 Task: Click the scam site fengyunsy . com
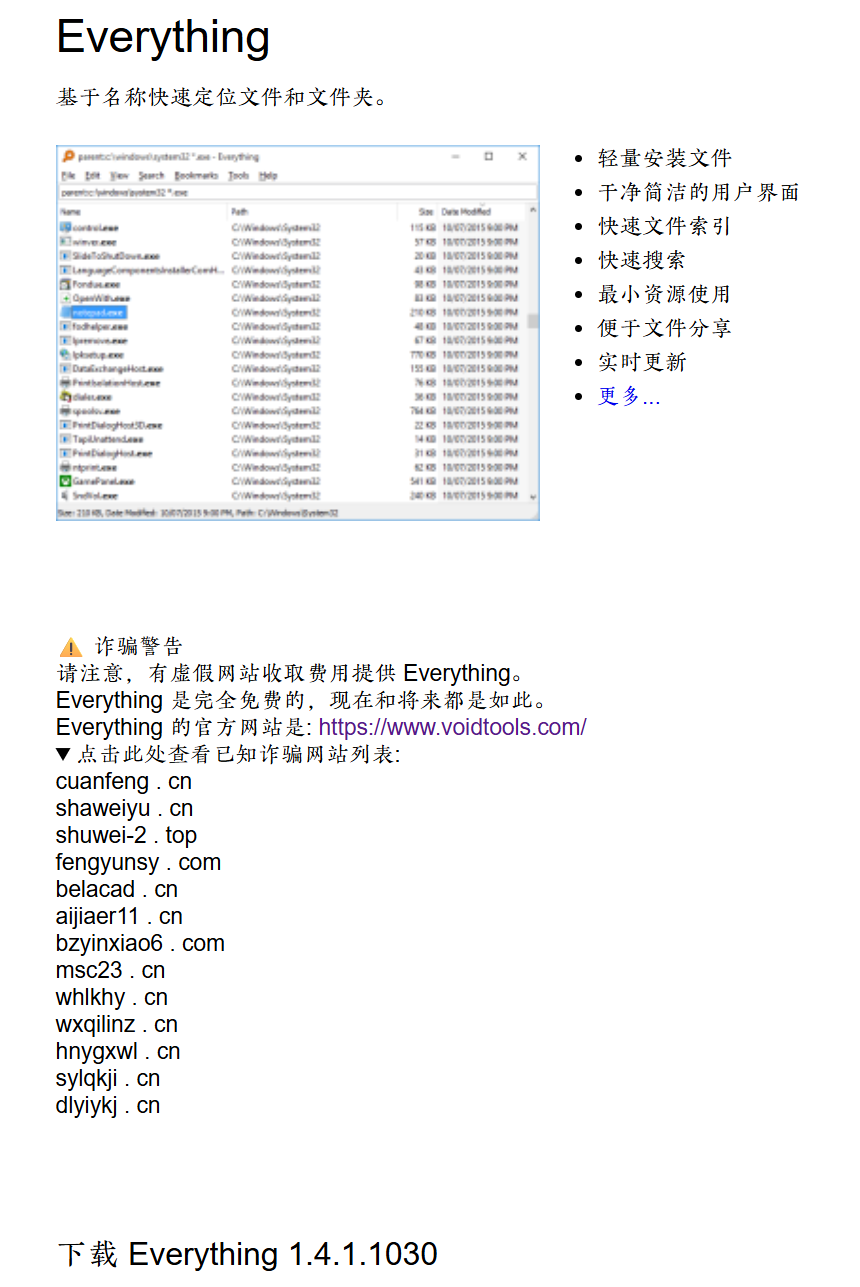point(139,862)
